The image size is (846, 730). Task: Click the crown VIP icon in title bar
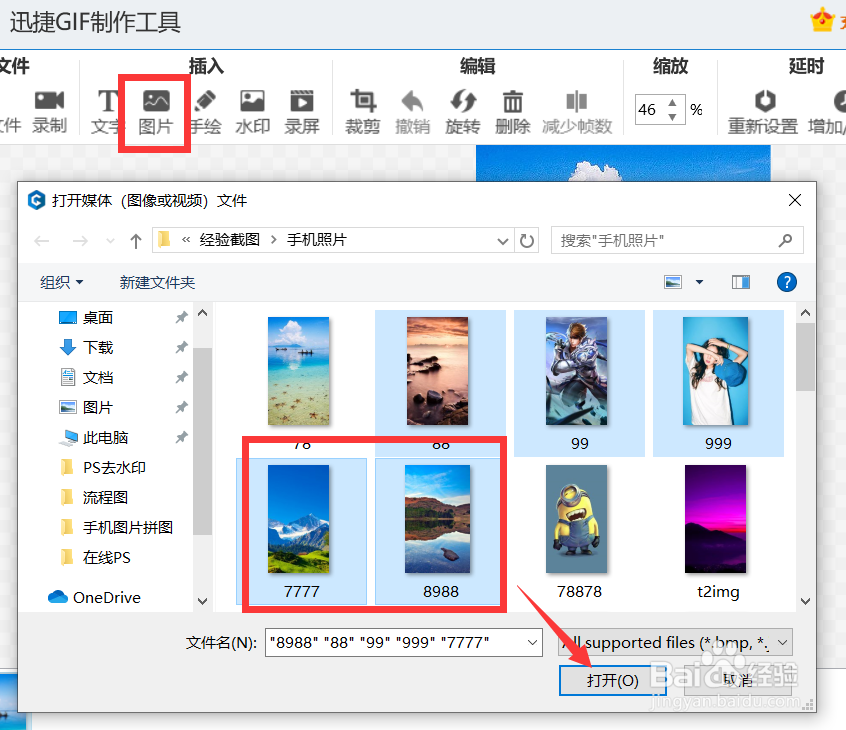822,20
